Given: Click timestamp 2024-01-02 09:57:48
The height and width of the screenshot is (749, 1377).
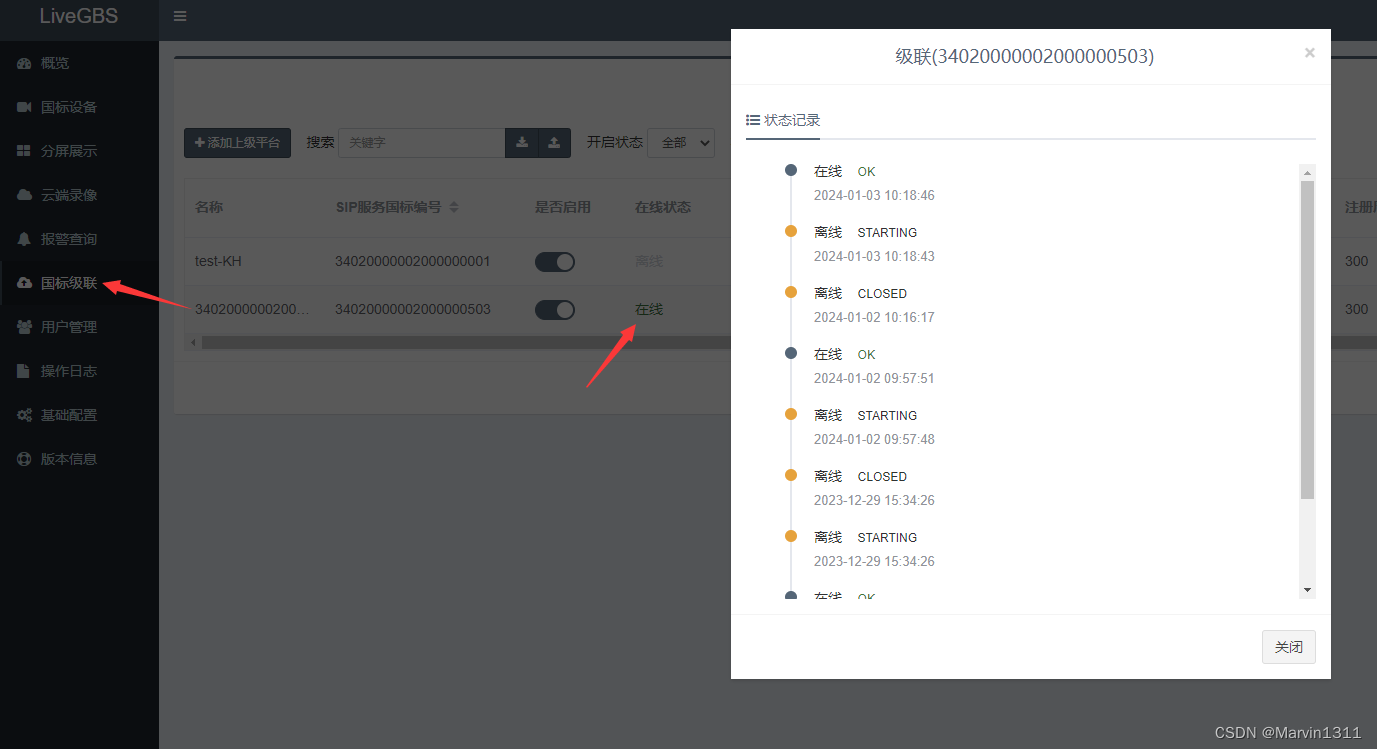Looking at the screenshot, I should tap(874, 439).
